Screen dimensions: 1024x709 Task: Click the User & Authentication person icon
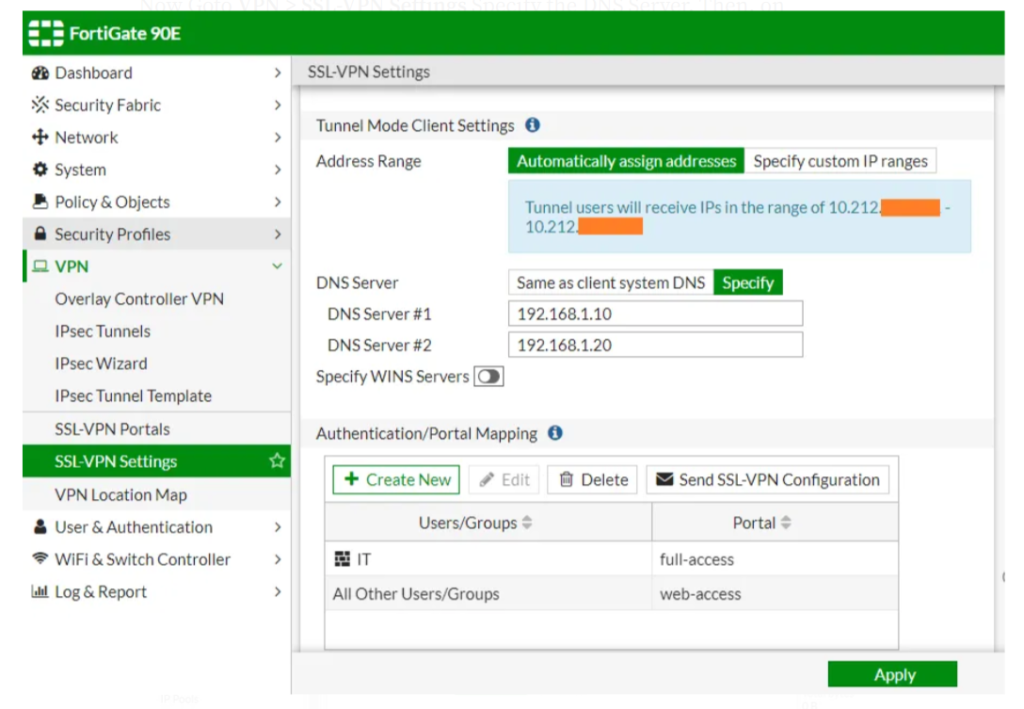(x=40, y=527)
